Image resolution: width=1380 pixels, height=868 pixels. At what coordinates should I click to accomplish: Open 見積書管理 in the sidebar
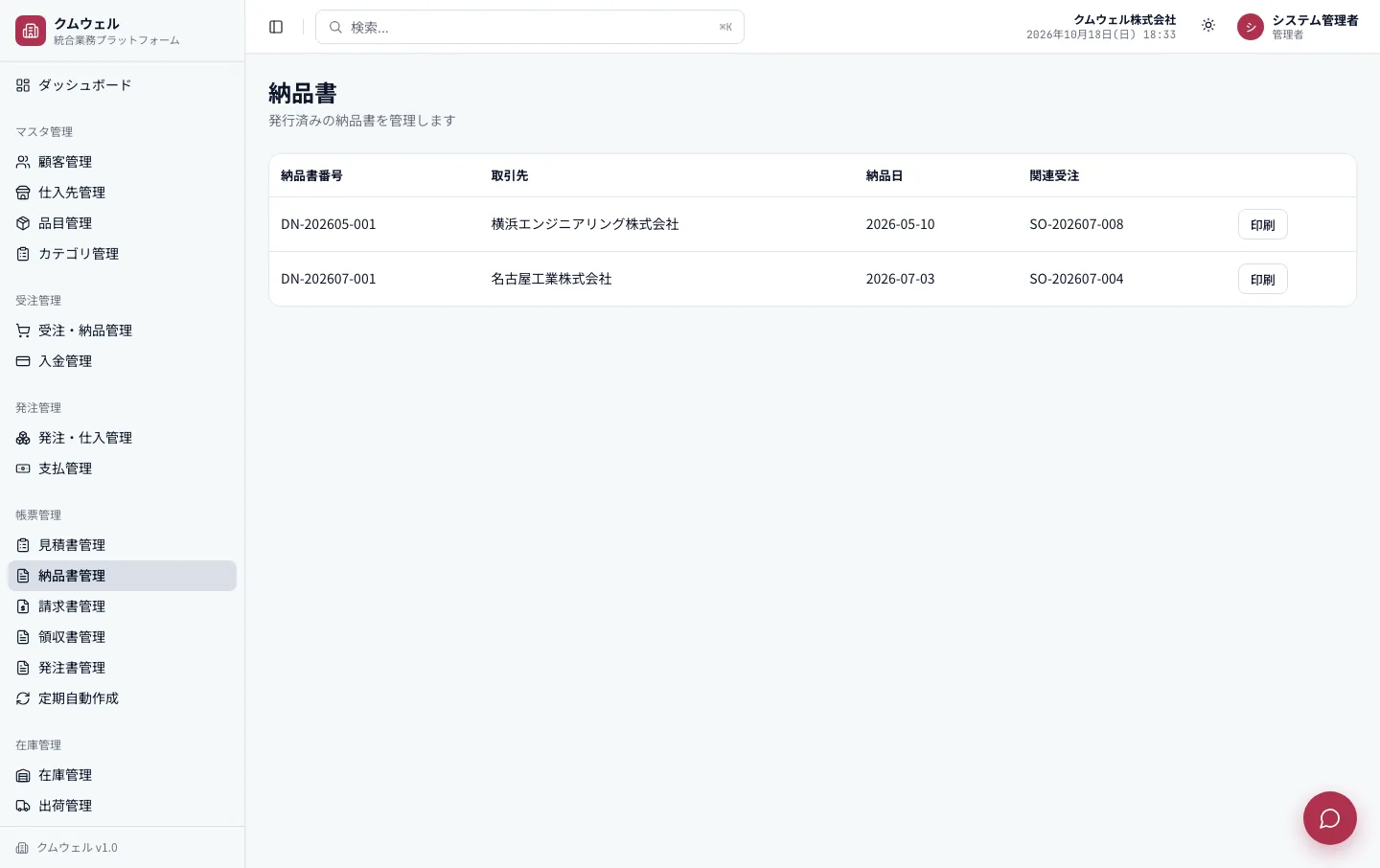pyautogui.click(x=122, y=545)
